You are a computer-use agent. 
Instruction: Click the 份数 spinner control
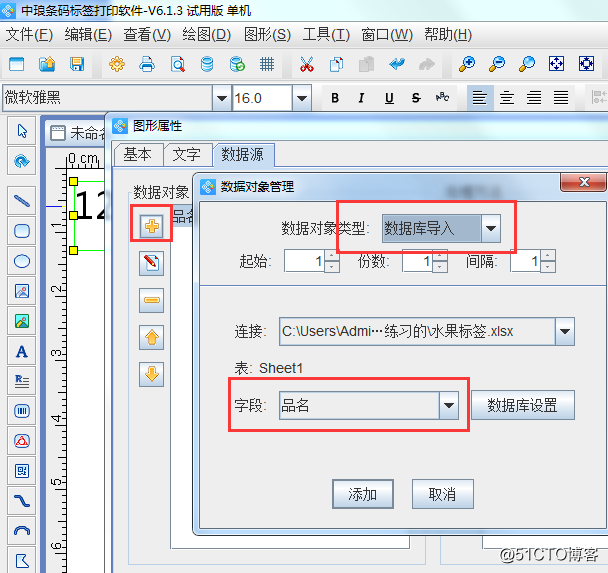pos(439,261)
